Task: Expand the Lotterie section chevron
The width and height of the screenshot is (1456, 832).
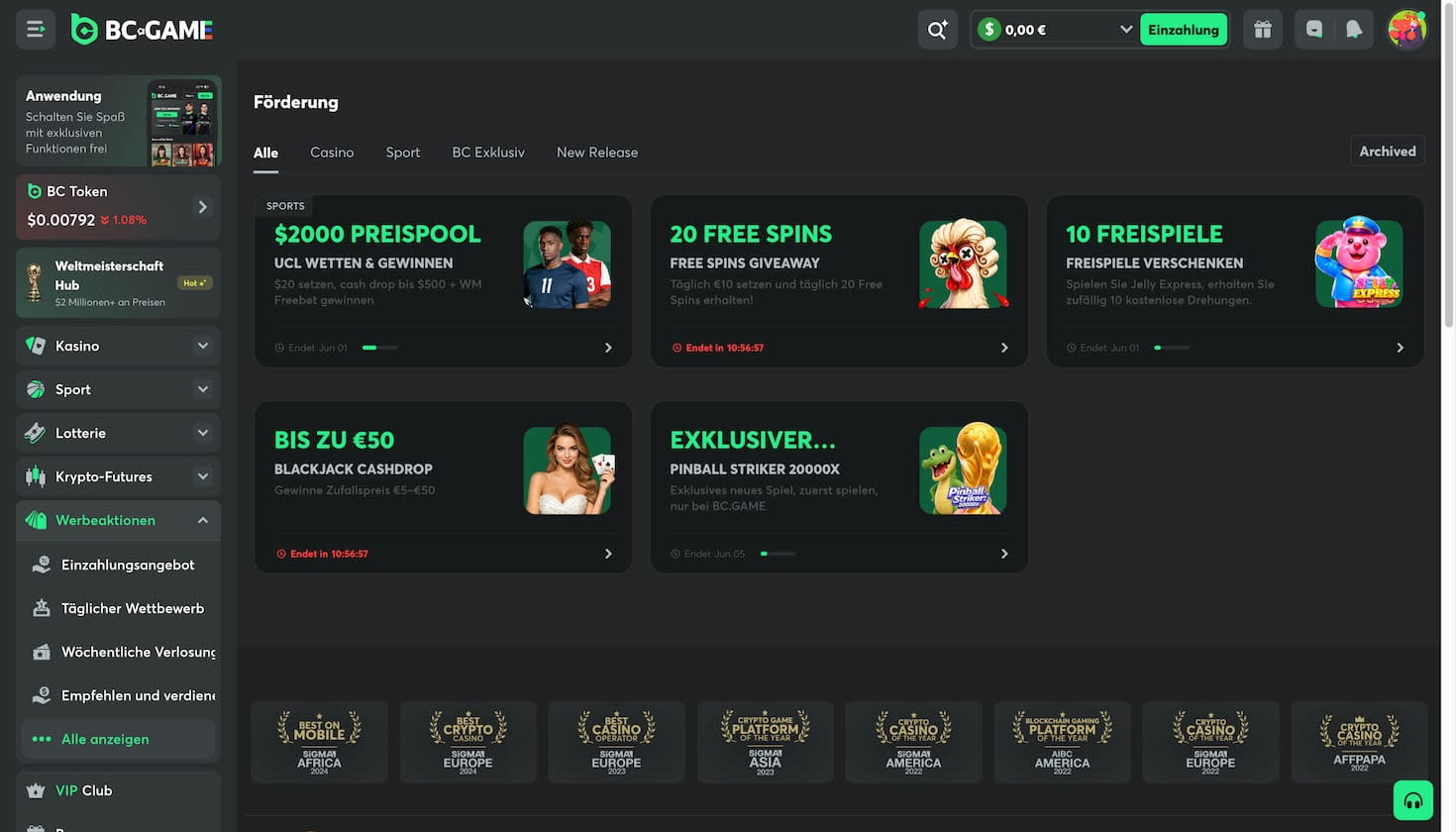Action: 203,433
